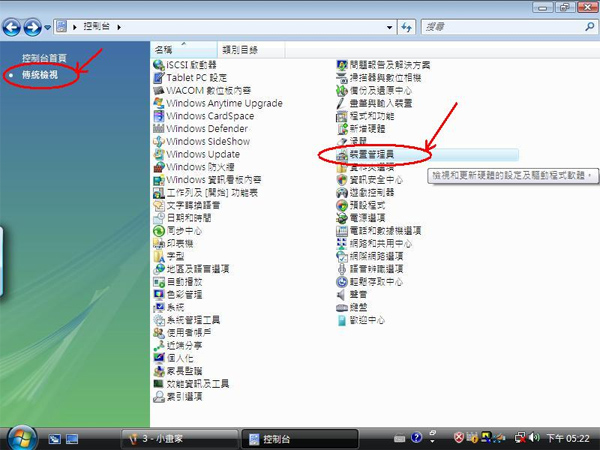600x450 pixels.
Task: Open the 問題報告及解決方案 icon
Action: tap(342, 65)
